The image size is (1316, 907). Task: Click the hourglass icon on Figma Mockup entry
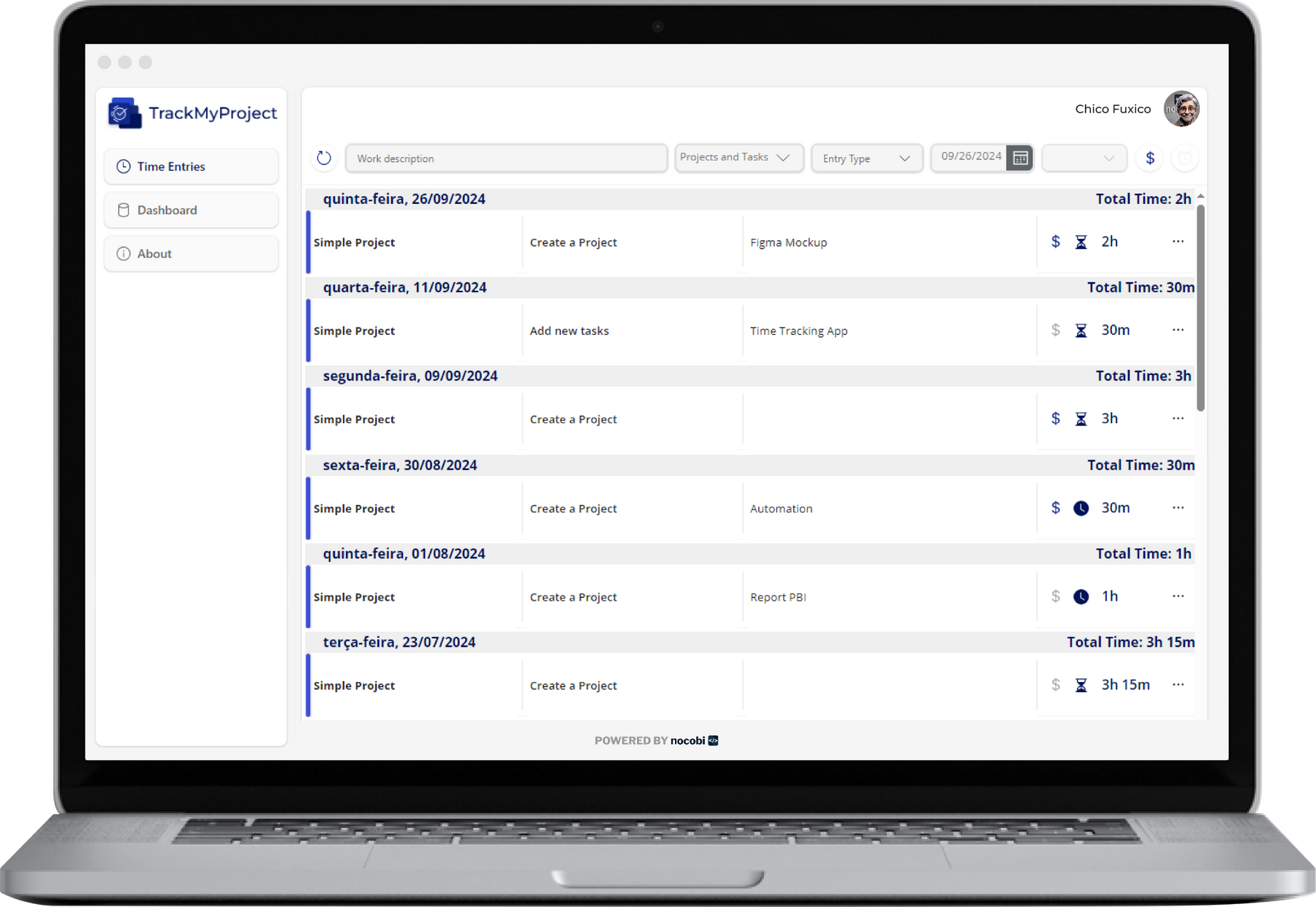click(x=1081, y=242)
